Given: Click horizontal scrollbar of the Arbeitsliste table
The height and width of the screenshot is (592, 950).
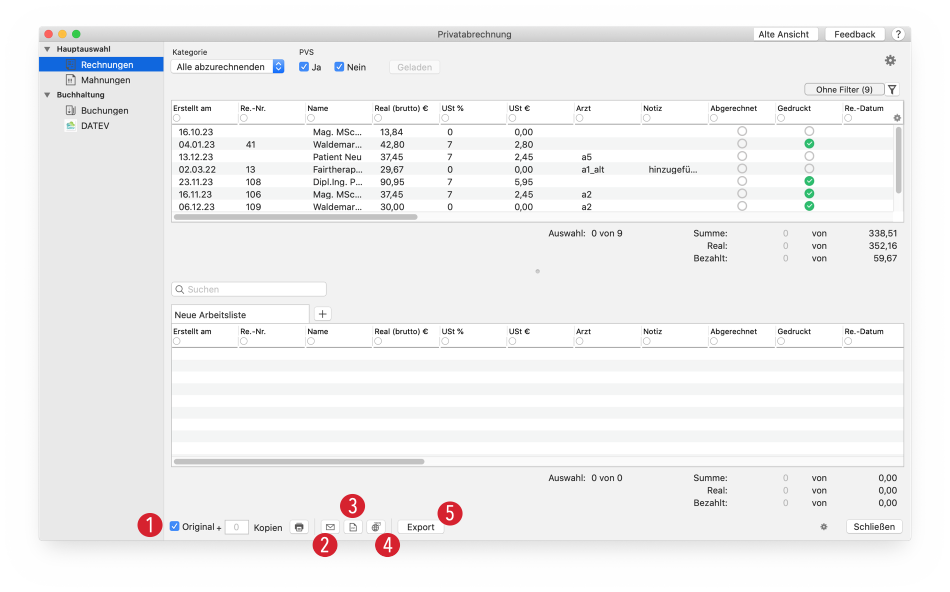Looking at the screenshot, I should click(299, 462).
